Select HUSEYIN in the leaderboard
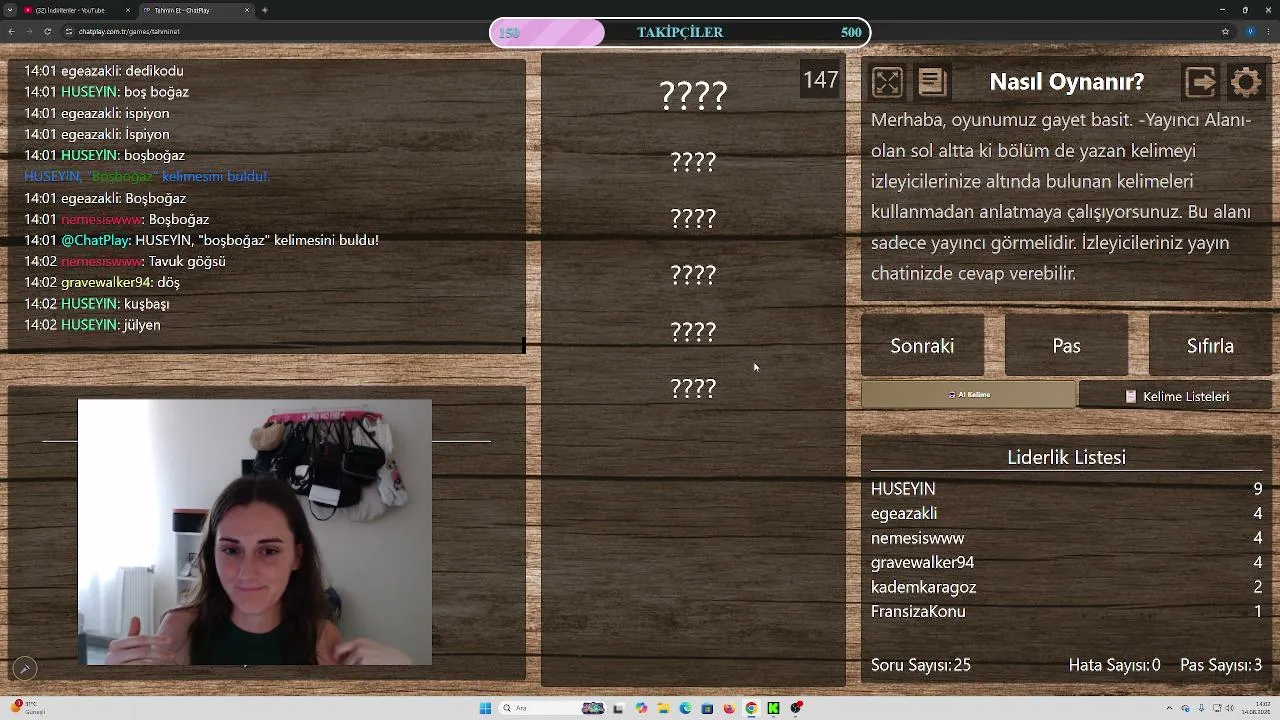The image size is (1280, 720). click(1066, 489)
